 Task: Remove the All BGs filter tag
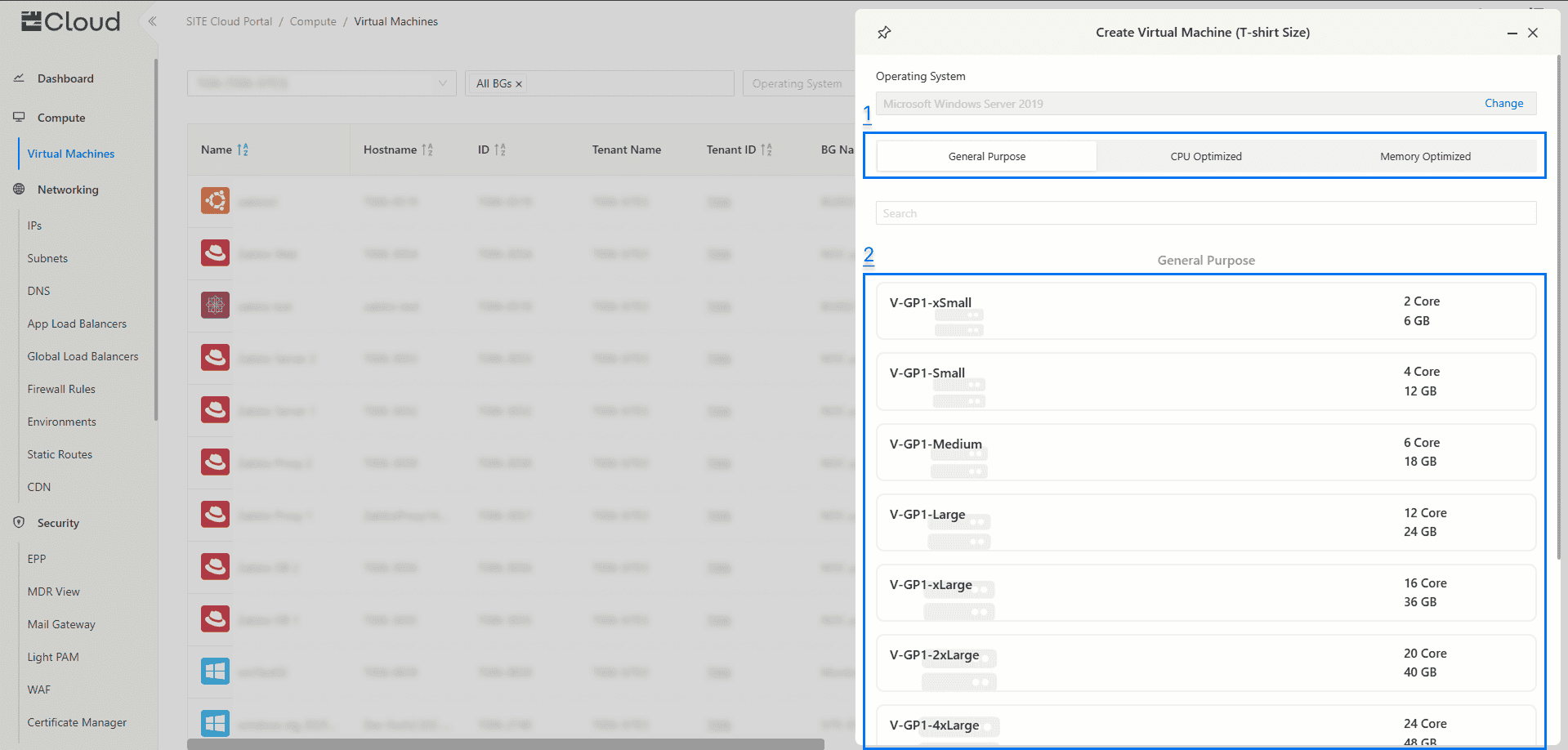(519, 84)
